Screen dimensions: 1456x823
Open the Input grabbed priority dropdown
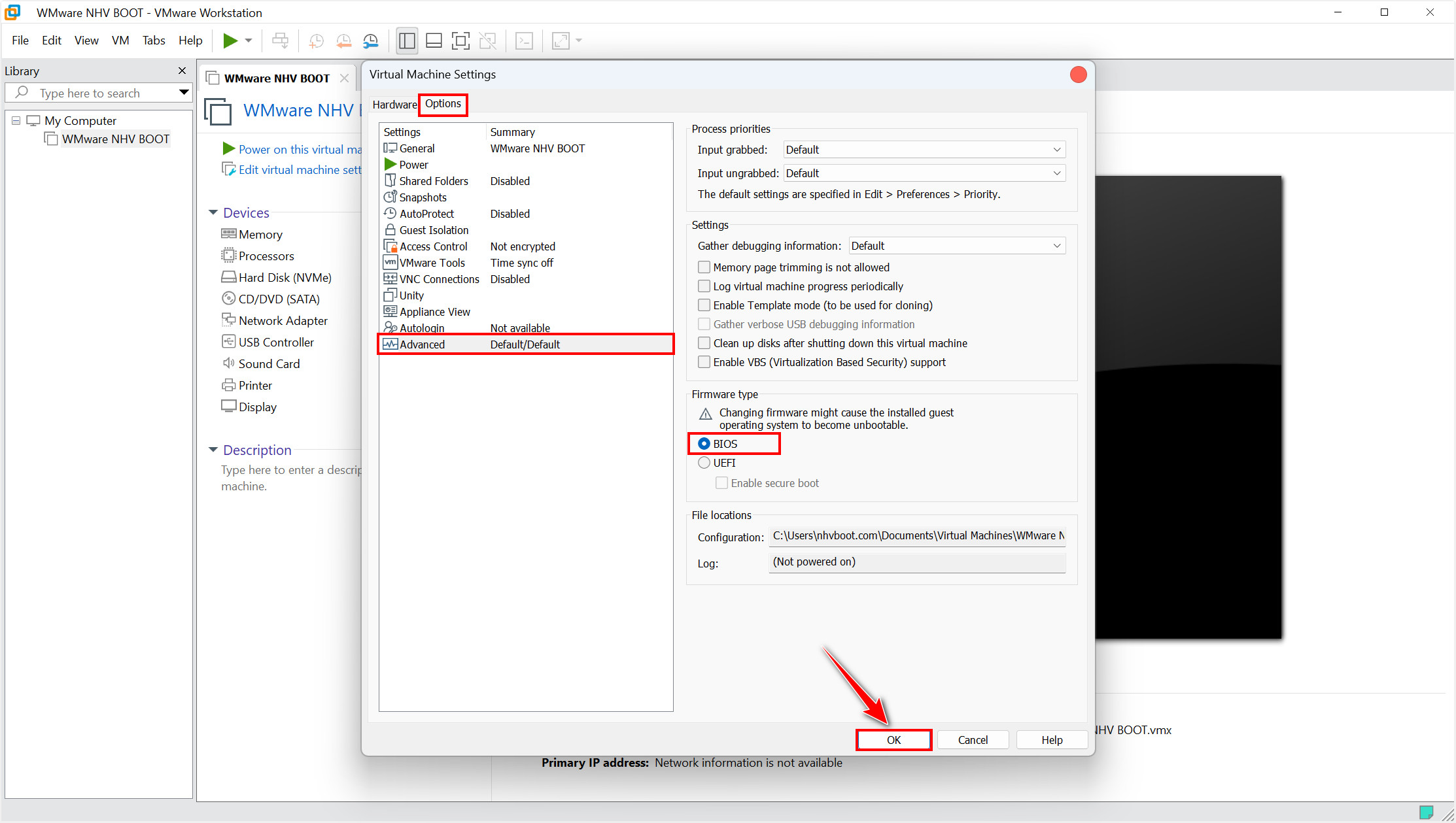click(924, 150)
